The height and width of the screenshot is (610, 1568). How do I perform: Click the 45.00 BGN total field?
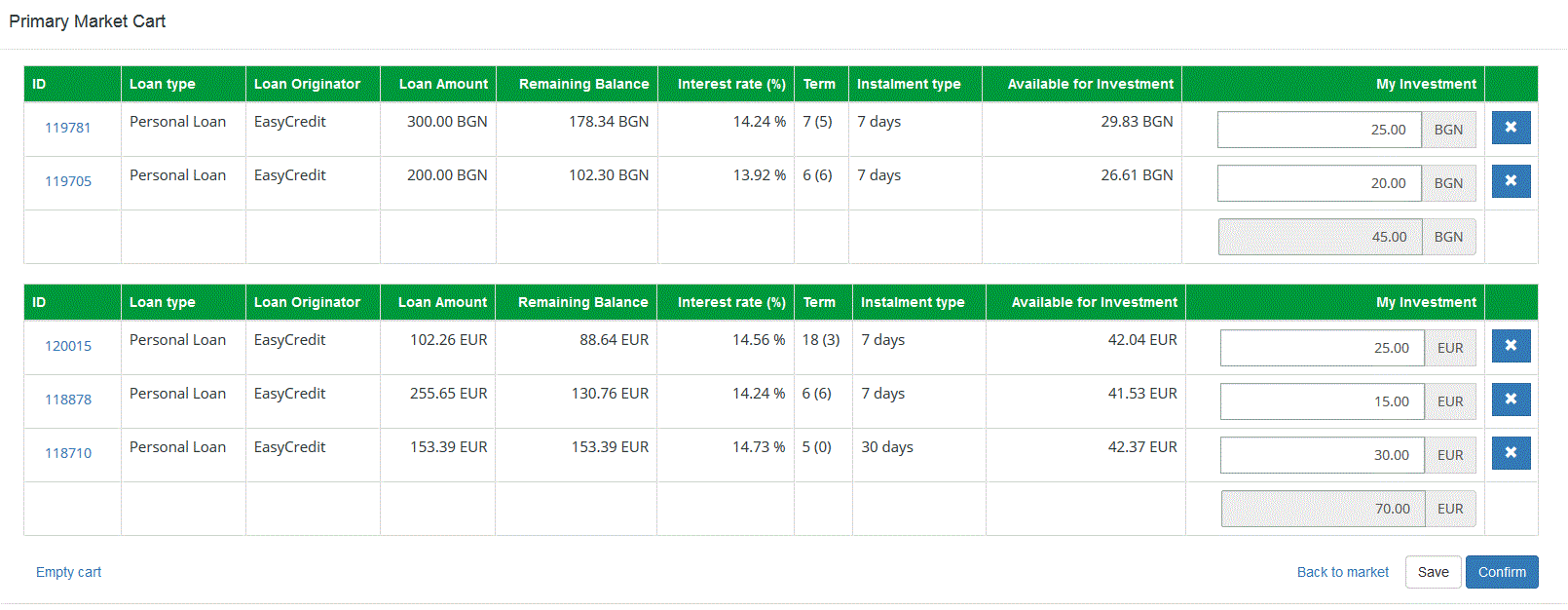pos(1320,237)
